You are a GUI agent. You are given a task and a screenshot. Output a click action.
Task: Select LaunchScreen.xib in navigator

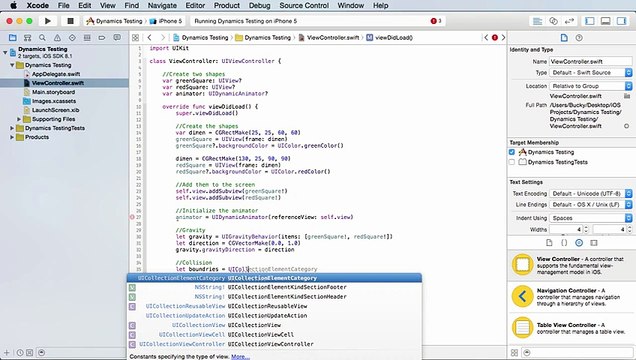coord(56,110)
